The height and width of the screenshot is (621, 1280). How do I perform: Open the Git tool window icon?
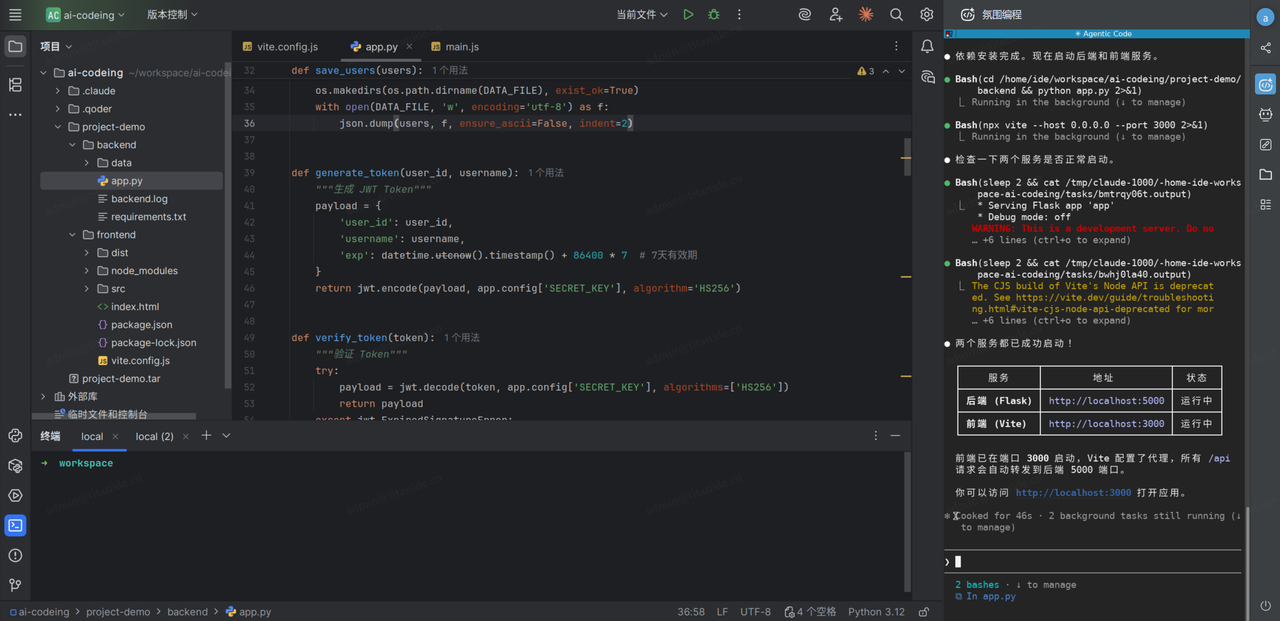15,585
